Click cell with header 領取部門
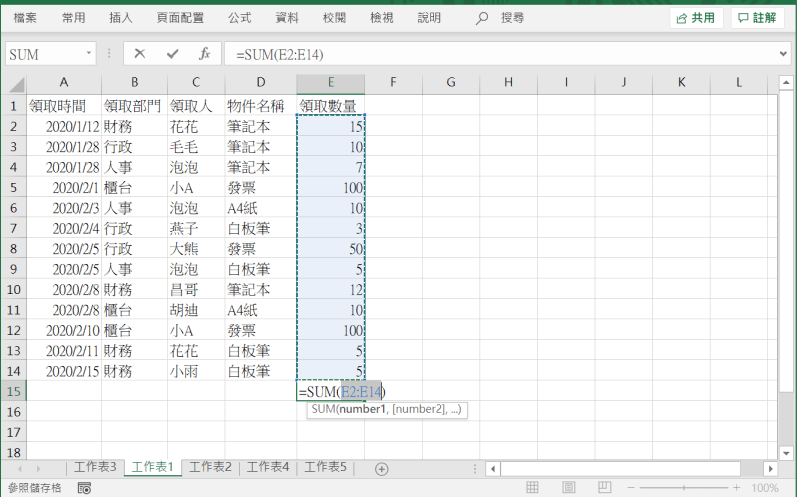Viewport: 797px width, 497px height. click(x=134, y=106)
